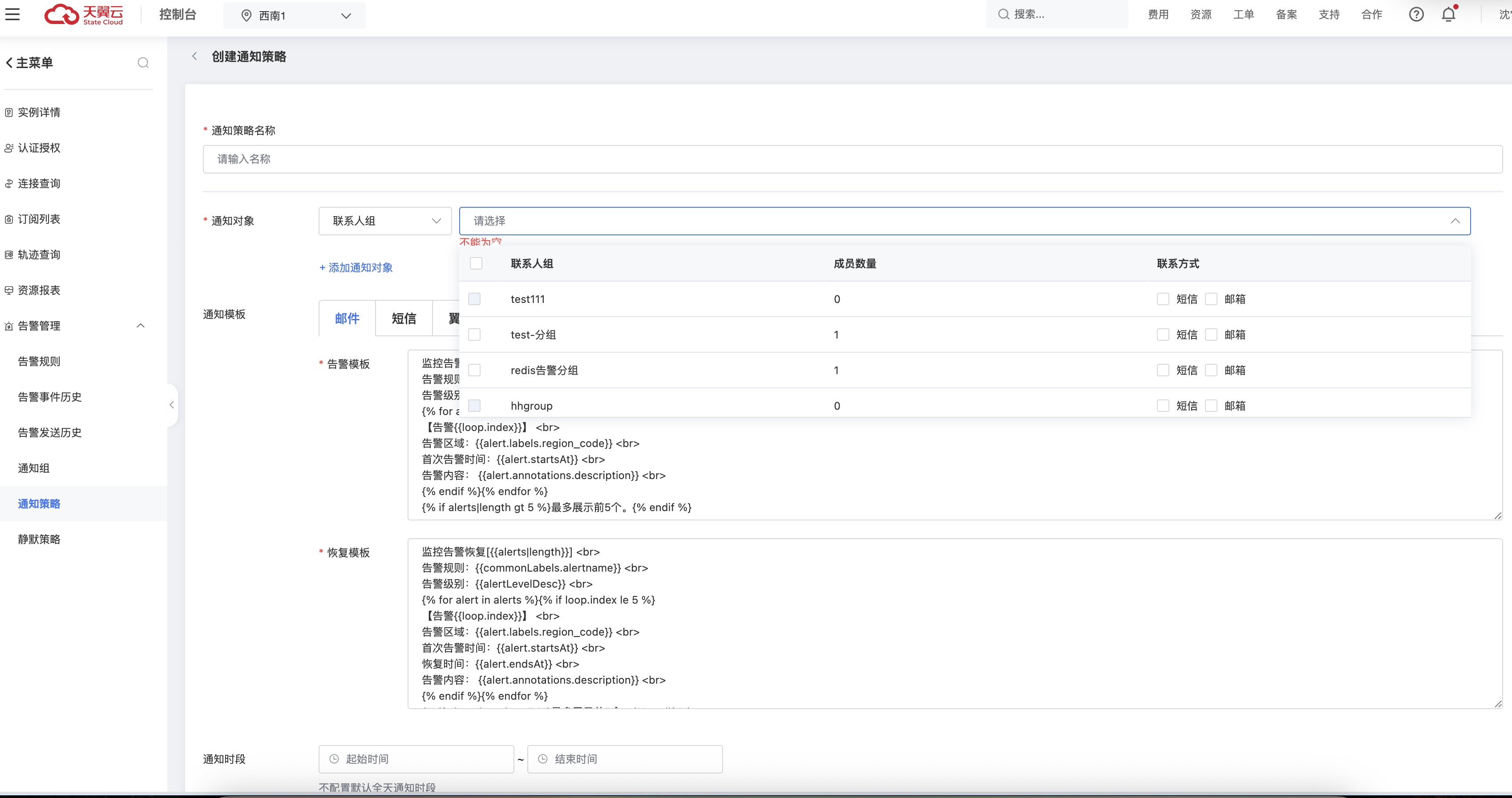Open the 西南1 region dropdown
The image size is (1512, 798).
tap(295, 16)
